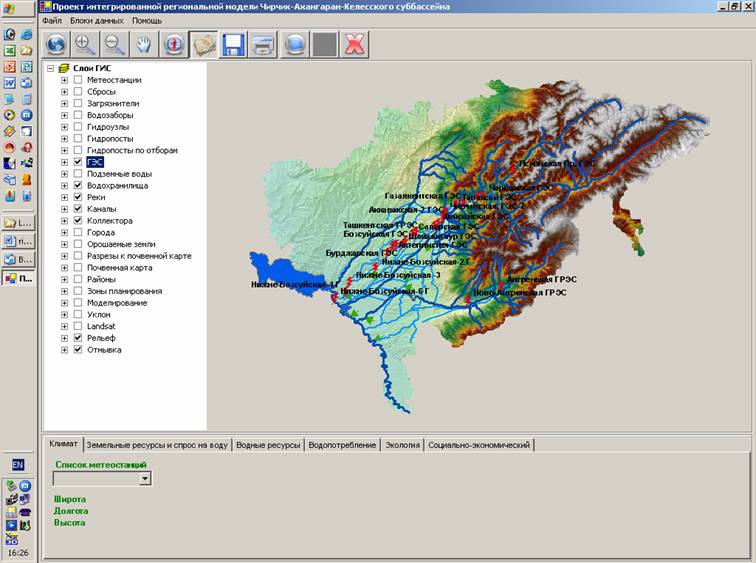Click the floppy disk save icon
The width and height of the screenshot is (756, 563).
234,44
